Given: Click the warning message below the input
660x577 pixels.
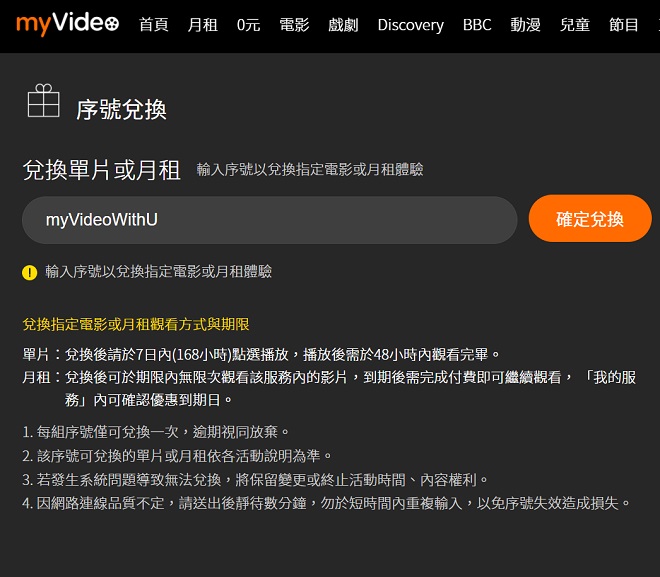Looking at the screenshot, I should pyautogui.click(x=158, y=271).
